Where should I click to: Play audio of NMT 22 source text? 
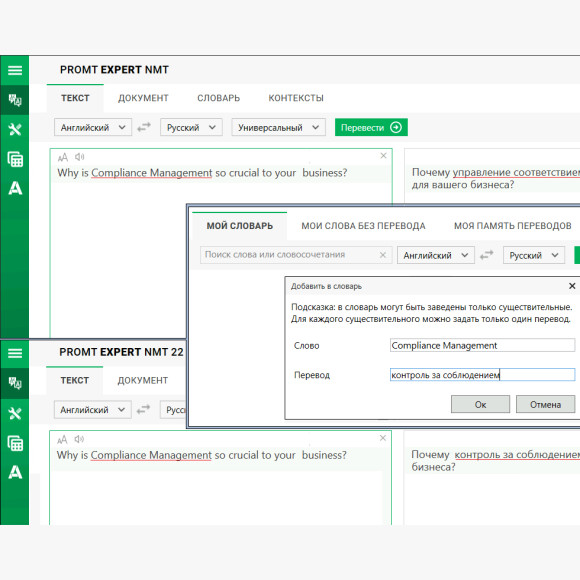pyautogui.click(x=79, y=439)
